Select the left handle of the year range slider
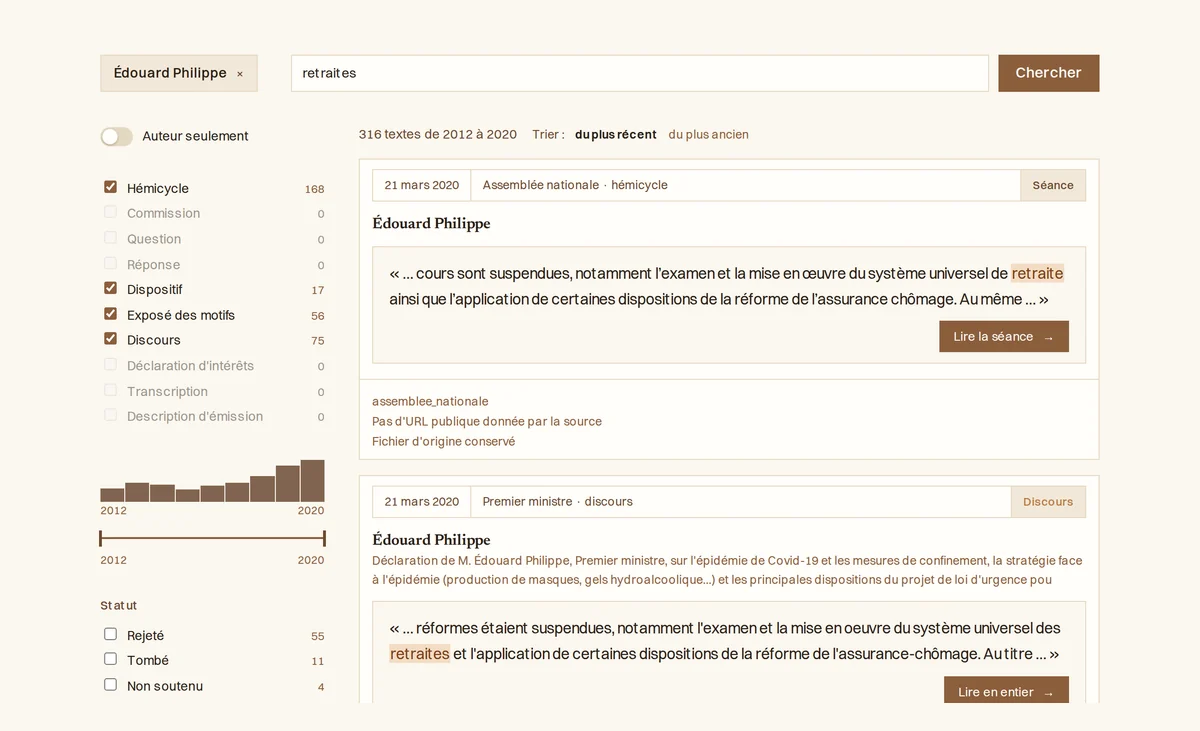1200x731 pixels. pyautogui.click(x=101, y=539)
